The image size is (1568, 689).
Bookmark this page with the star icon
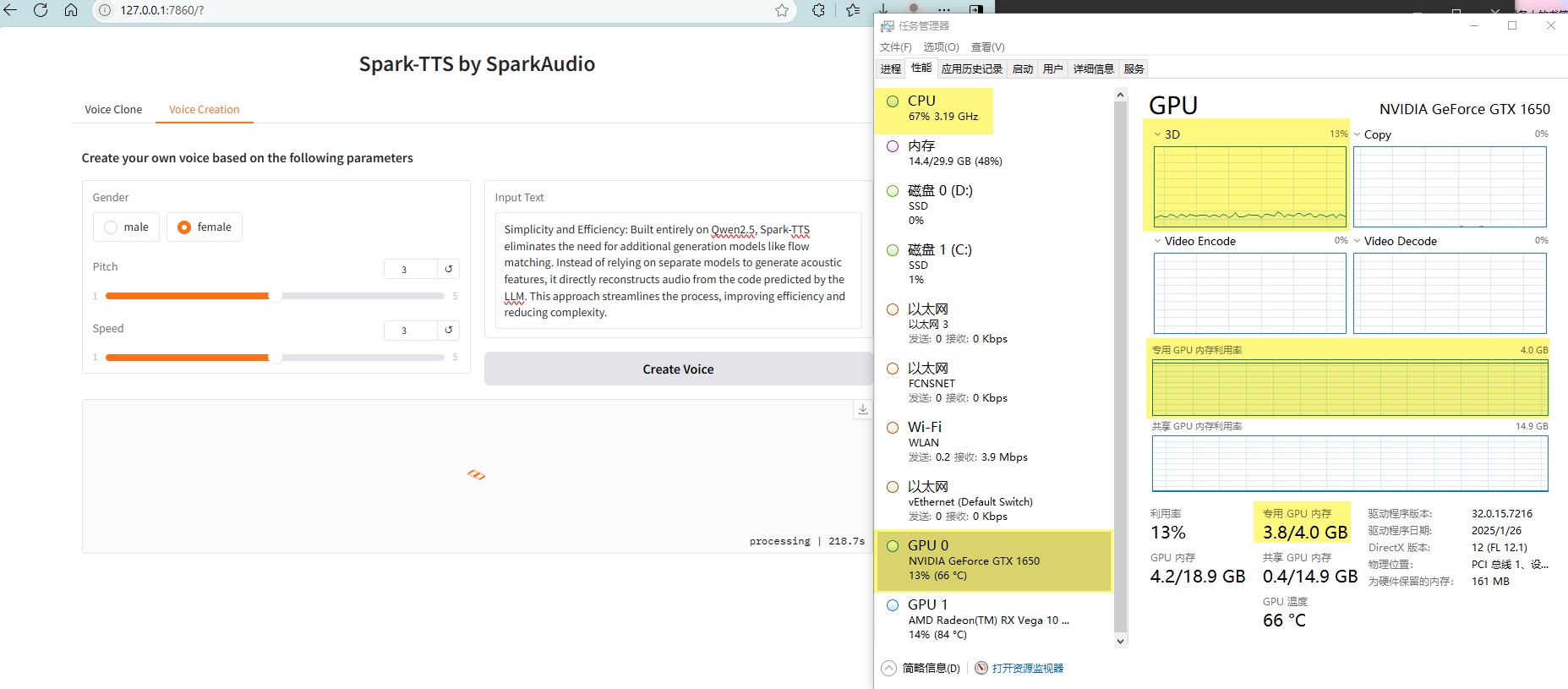pyautogui.click(x=782, y=10)
